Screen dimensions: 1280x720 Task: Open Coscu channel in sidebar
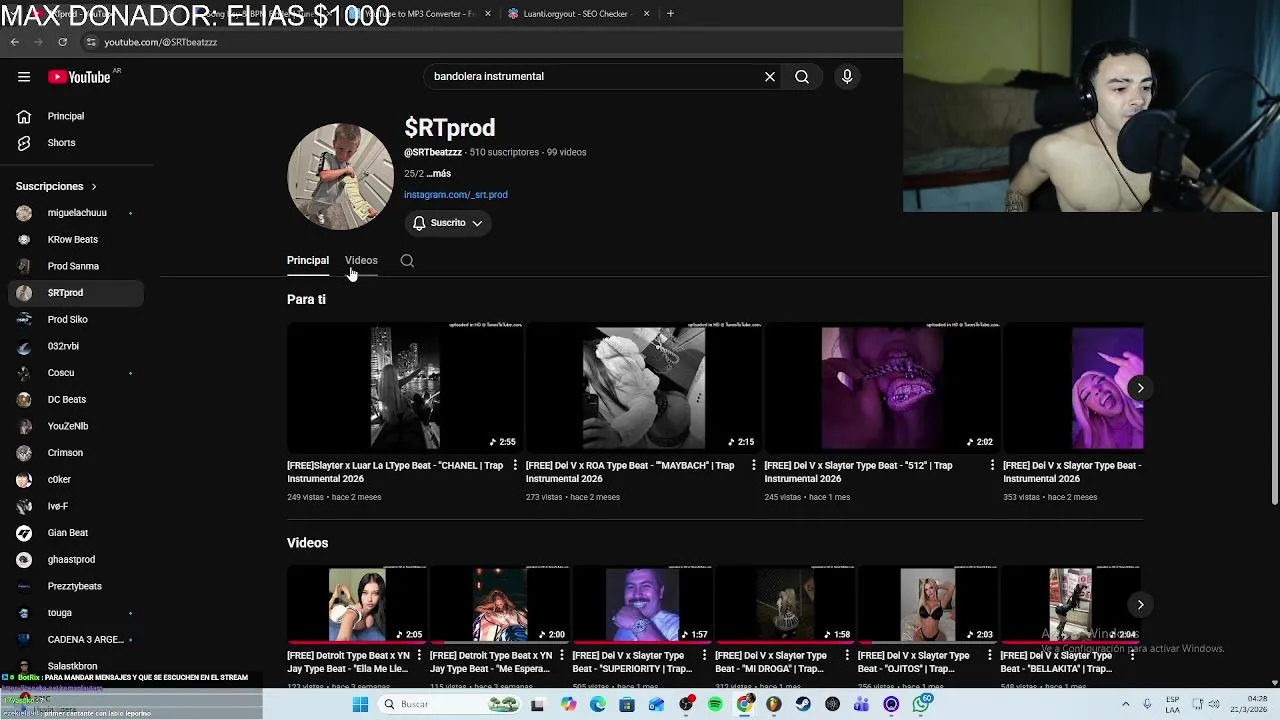tap(76, 373)
